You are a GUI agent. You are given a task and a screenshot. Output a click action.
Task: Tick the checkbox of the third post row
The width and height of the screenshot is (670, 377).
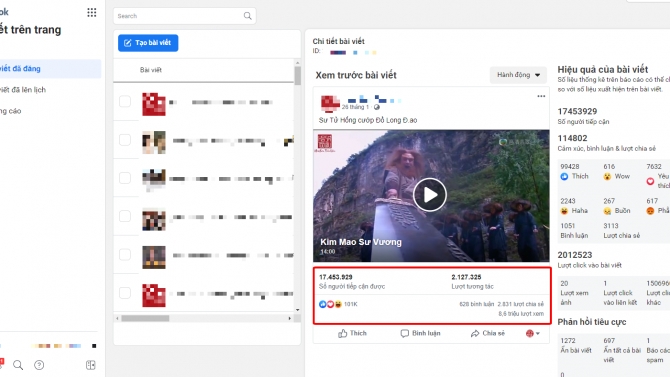point(125,178)
